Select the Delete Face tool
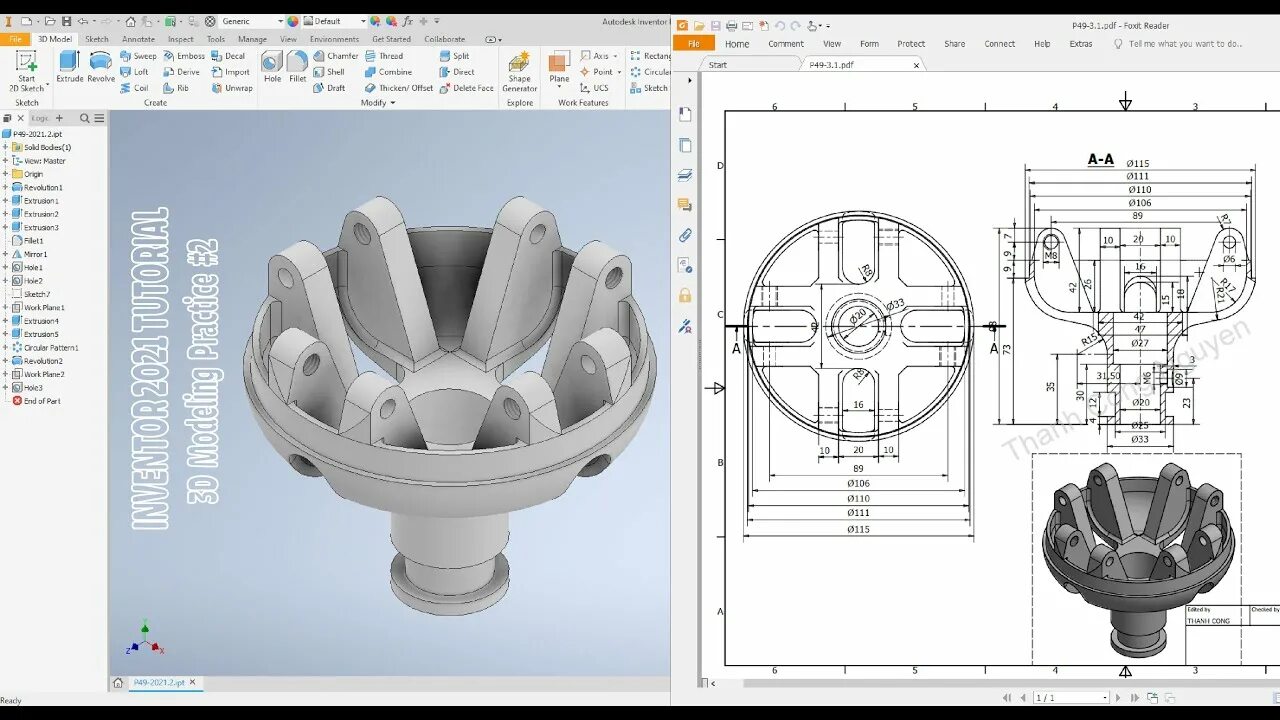Screen dimensions: 1280x720 (466, 88)
